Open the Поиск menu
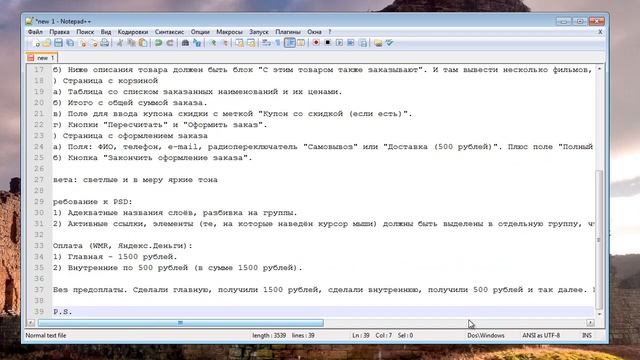 coord(85,32)
